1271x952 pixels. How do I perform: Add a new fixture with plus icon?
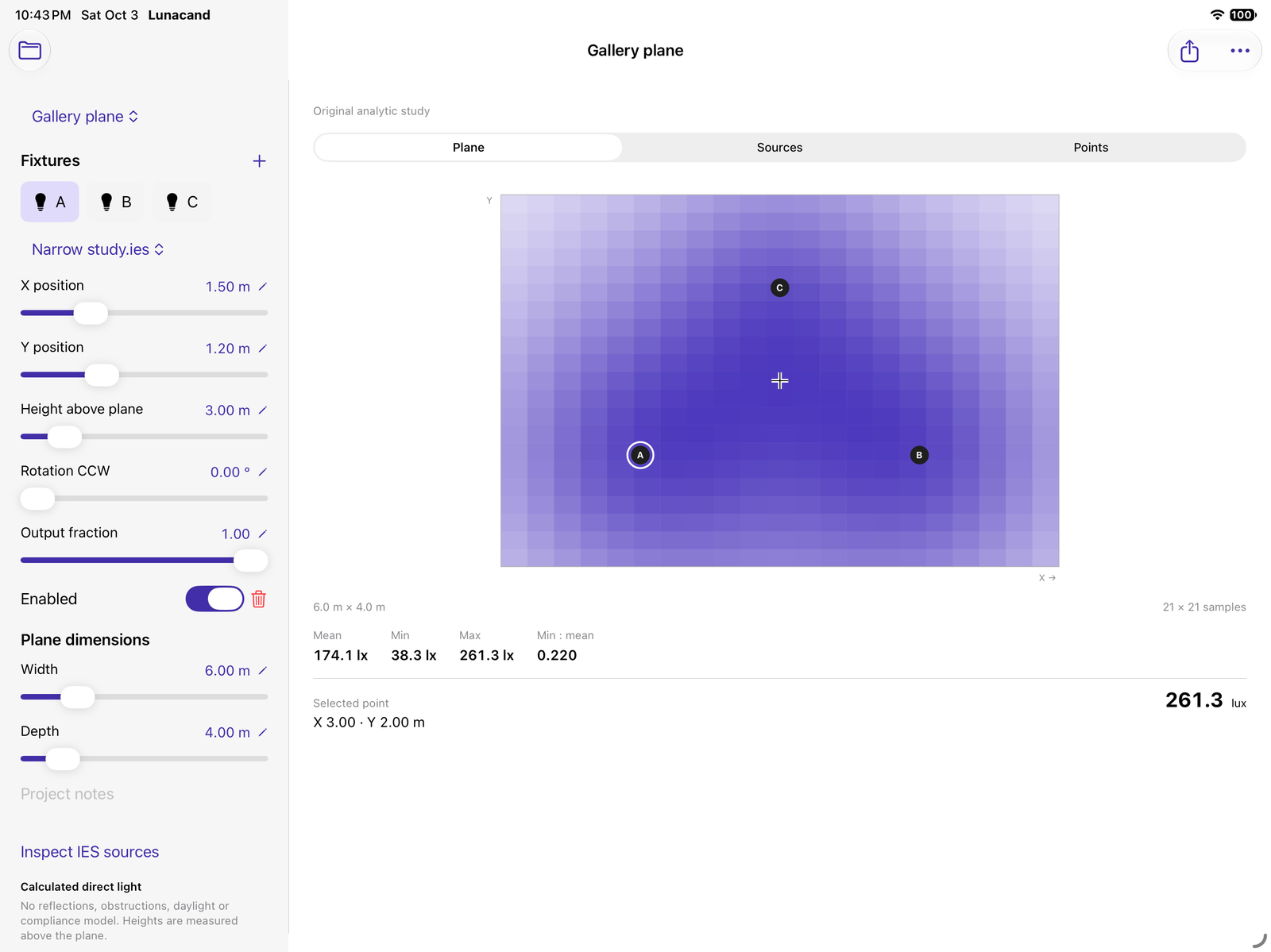[x=259, y=161]
